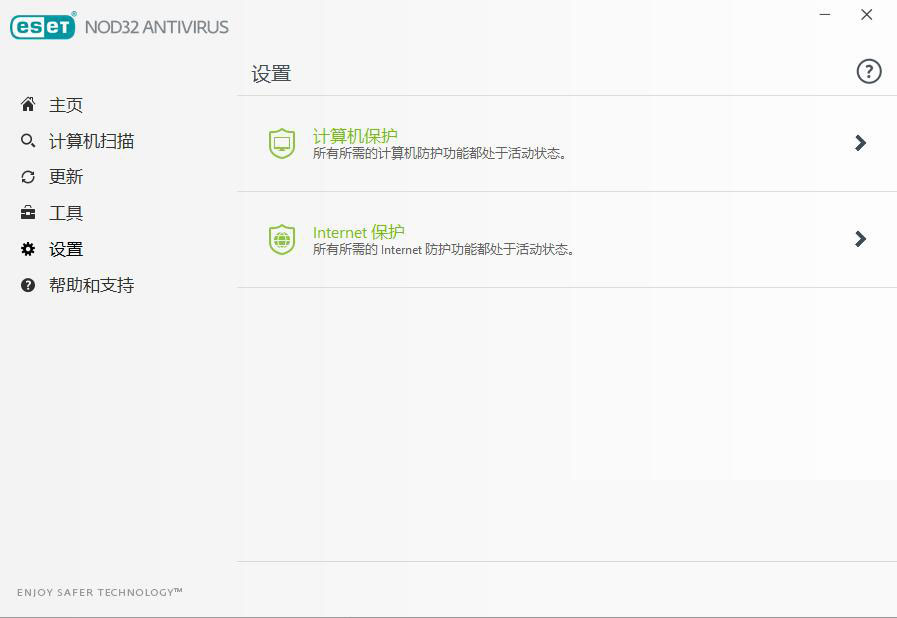
Task: Click the green monitor shield icon
Action: pyautogui.click(x=282, y=144)
